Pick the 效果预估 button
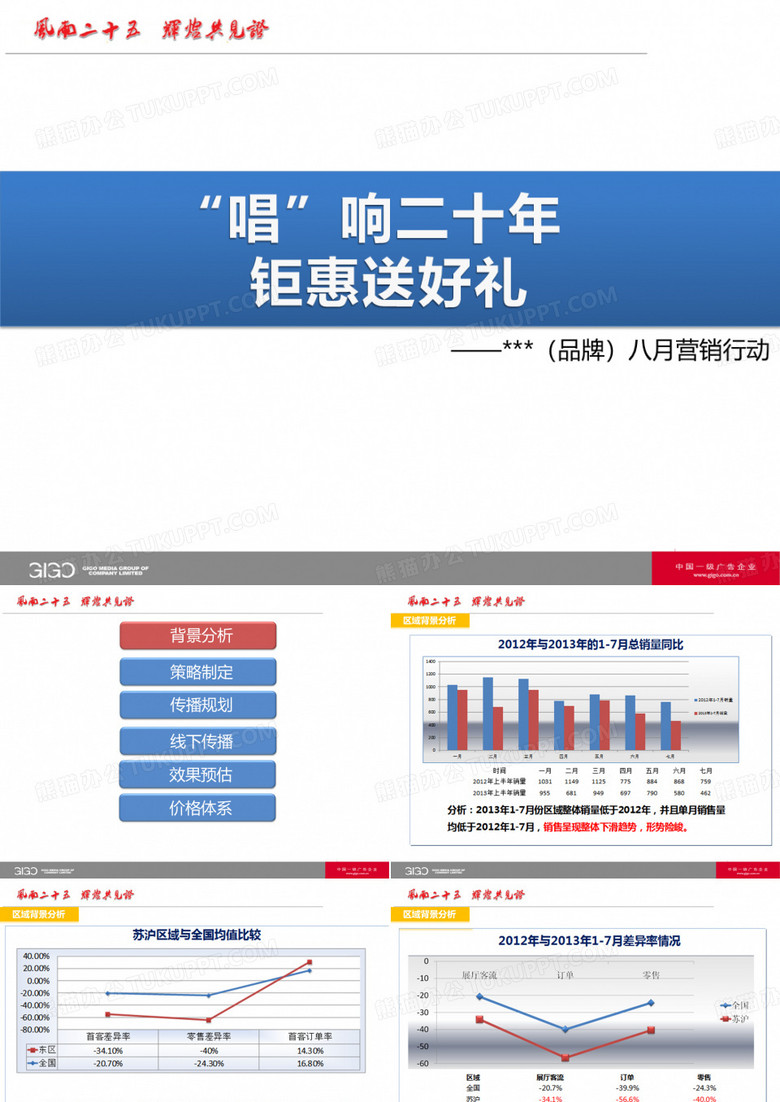This screenshot has width=780, height=1102. (x=198, y=774)
